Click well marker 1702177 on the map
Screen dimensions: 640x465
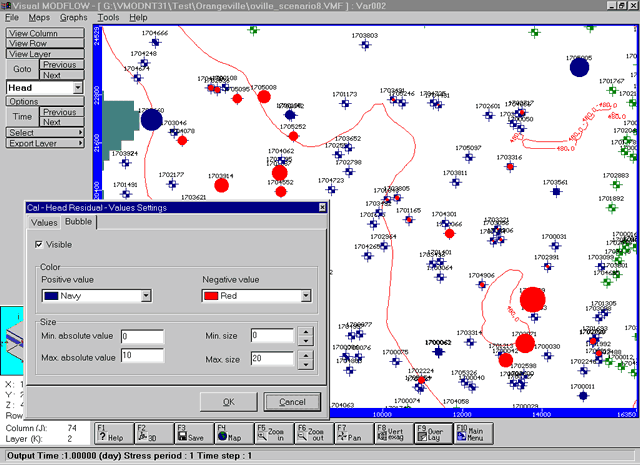click(x=172, y=184)
